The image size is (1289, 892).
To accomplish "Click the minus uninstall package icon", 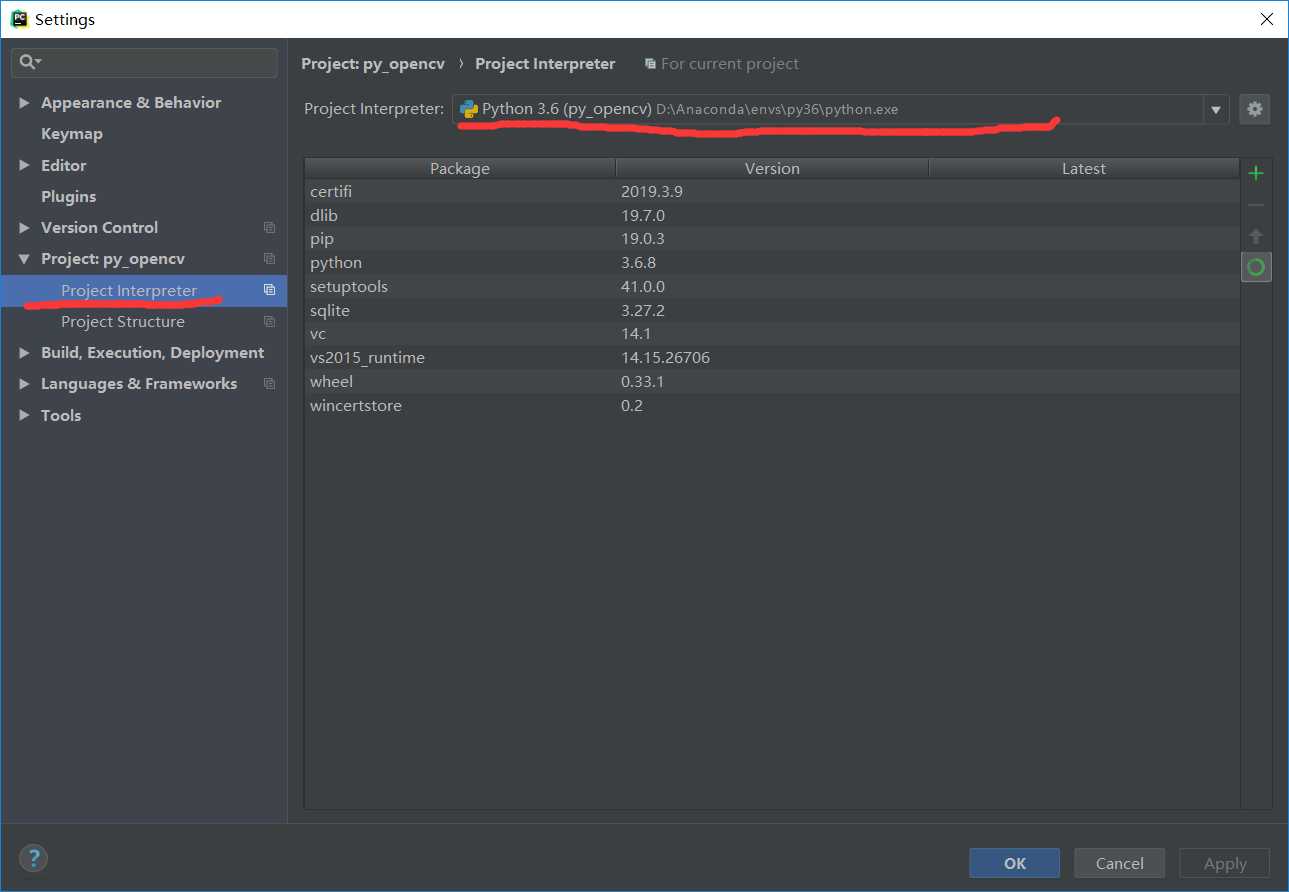I will (x=1256, y=205).
